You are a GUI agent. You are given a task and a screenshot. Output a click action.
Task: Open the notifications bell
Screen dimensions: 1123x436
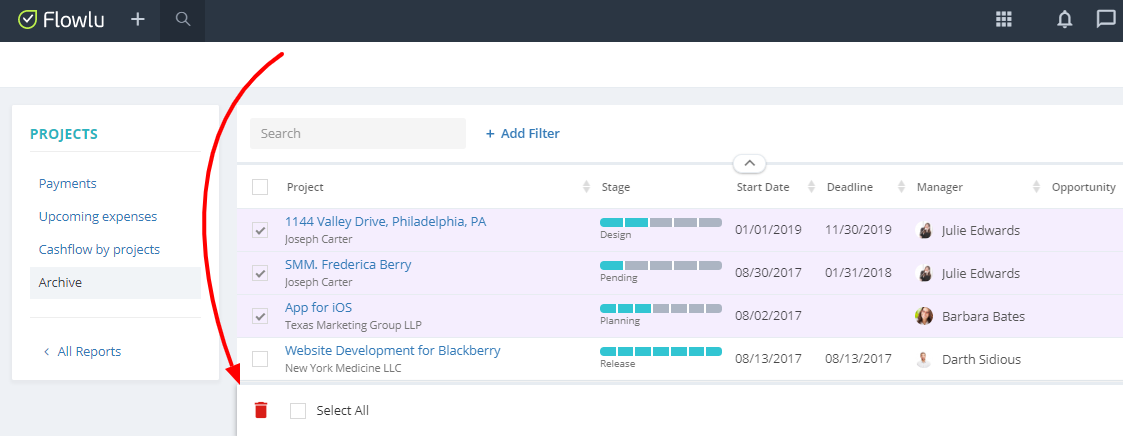coord(1065,20)
